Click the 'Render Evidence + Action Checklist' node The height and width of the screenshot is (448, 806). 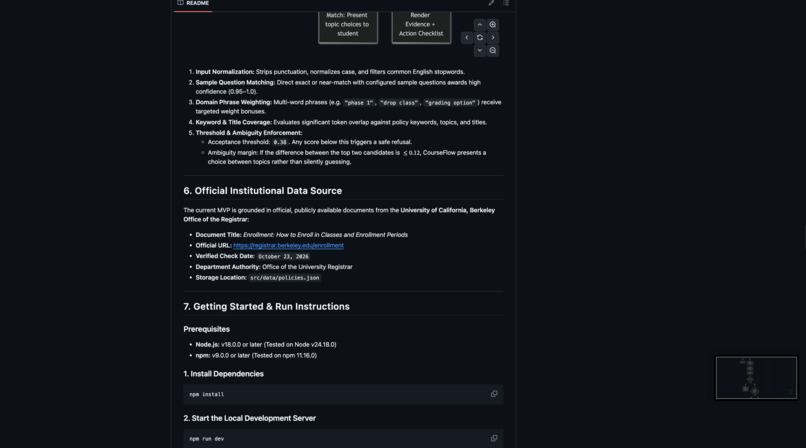click(x=421, y=25)
